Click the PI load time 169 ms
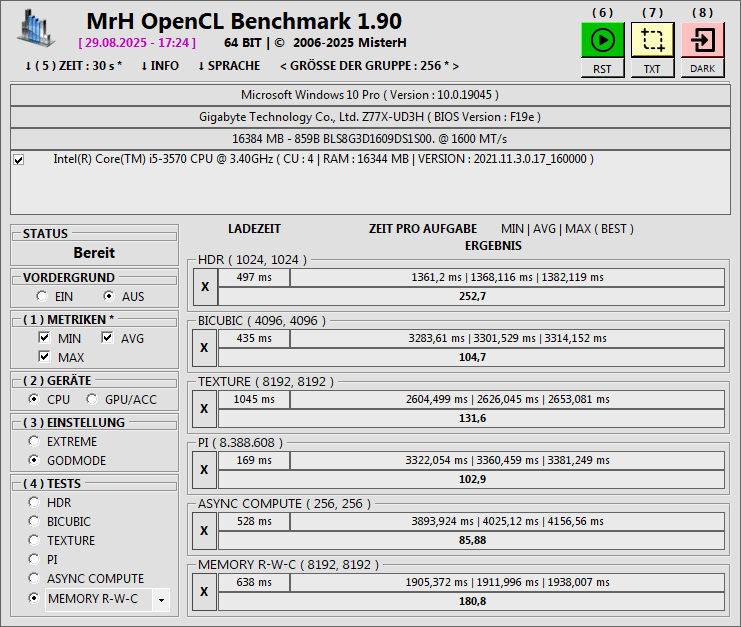The image size is (741, 627). click(x=254, y=460)
